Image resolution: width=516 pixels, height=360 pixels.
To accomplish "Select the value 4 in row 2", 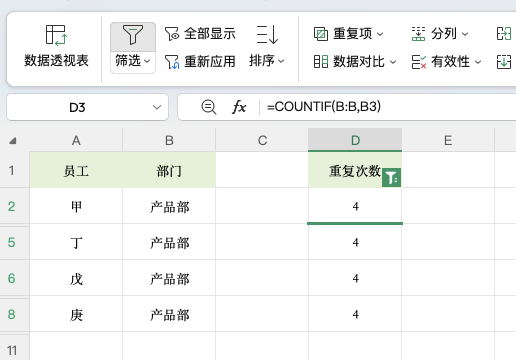I will (355, 206).
